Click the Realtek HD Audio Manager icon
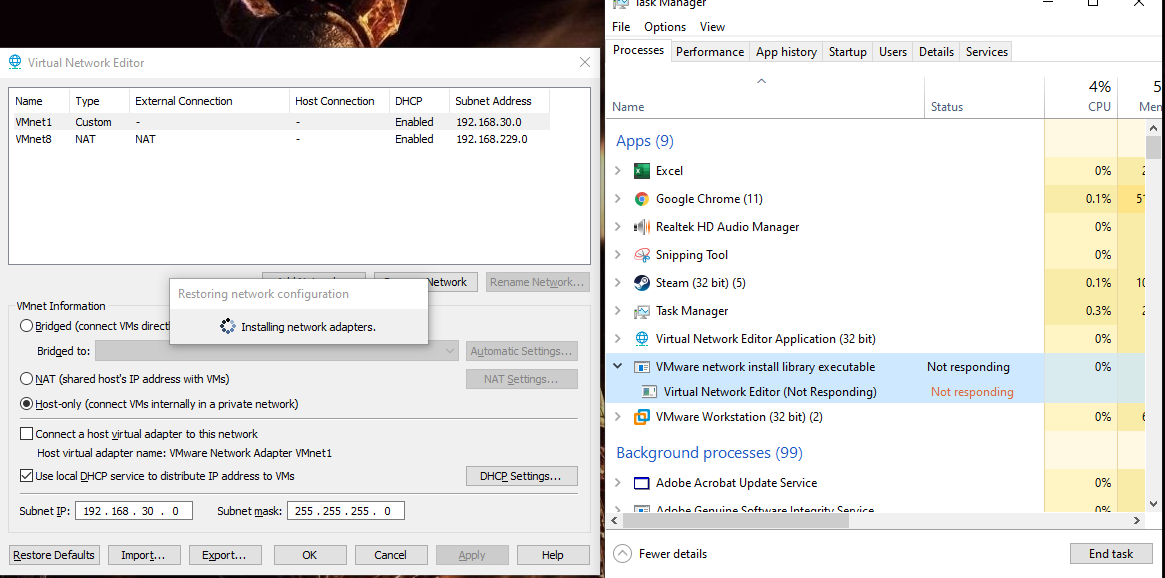Screen dimensions: 1165x578 click(641, 226)
